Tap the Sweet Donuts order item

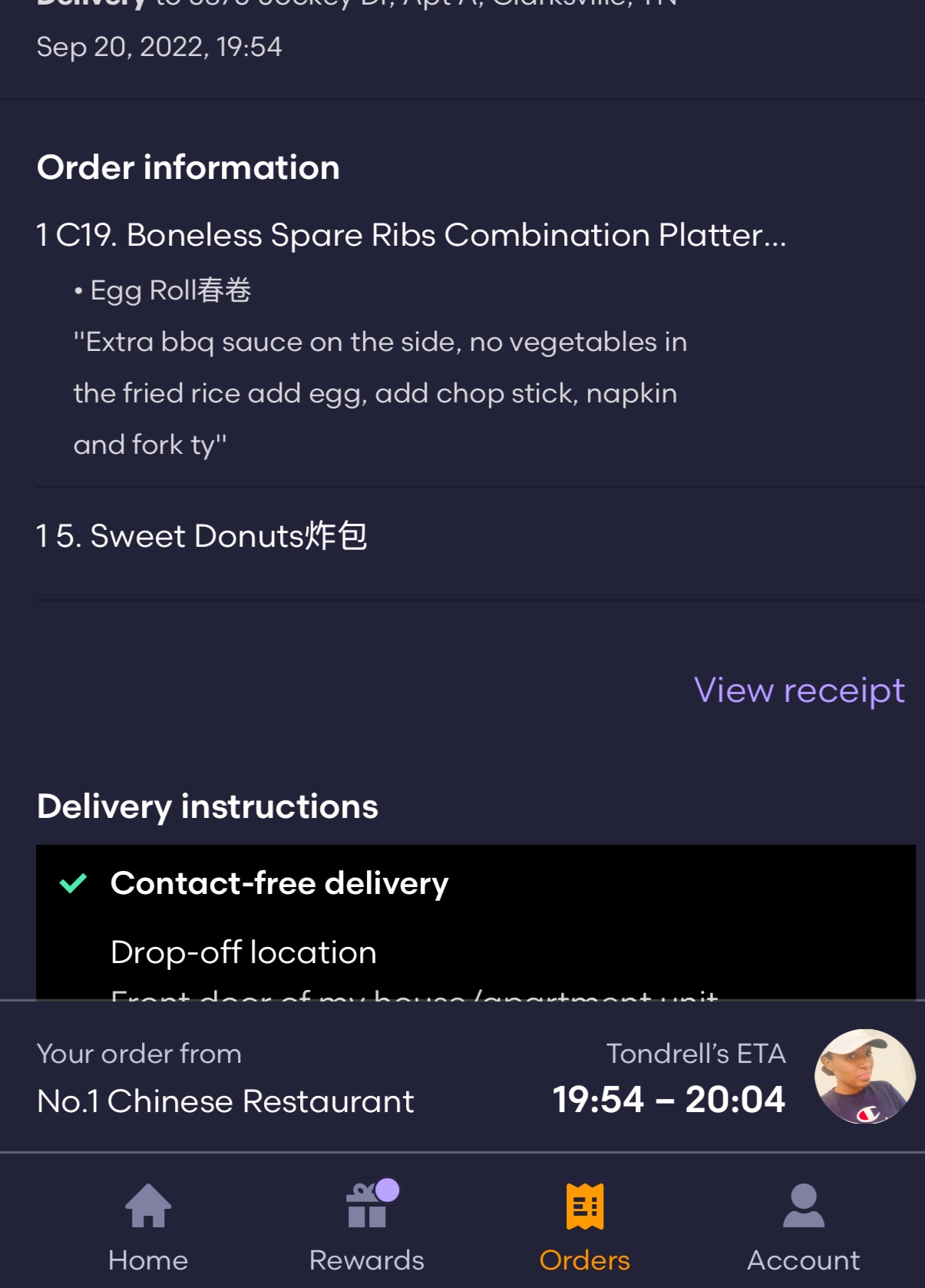pyautogui.click(x=202, y=536)
